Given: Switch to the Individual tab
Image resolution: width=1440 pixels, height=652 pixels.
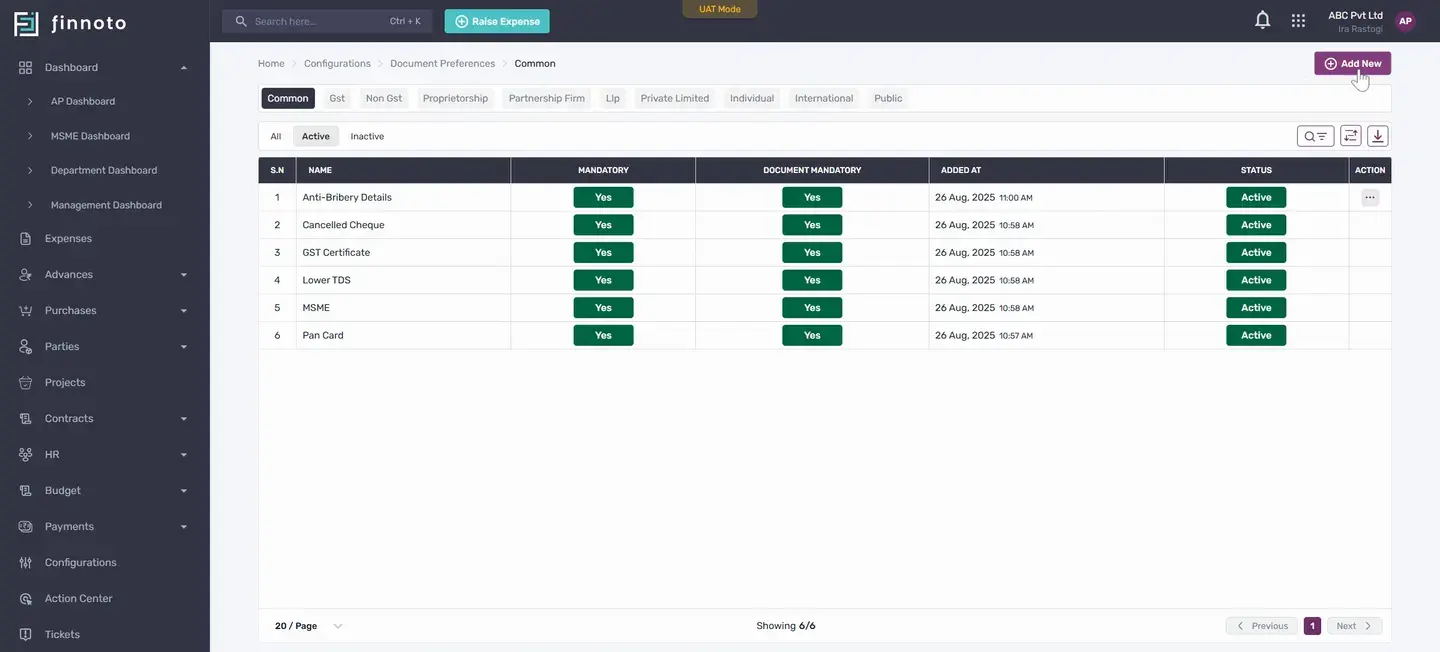Looking at the screenshot, I should tap(752, 98).
